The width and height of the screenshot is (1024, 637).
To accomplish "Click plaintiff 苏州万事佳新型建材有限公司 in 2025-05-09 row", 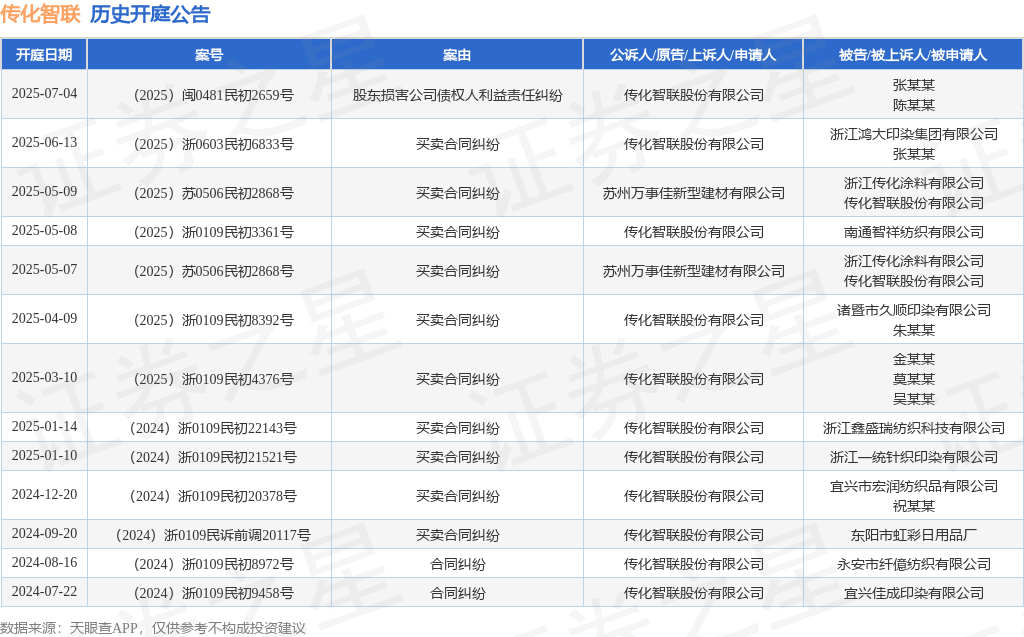I will pos(694,193).
